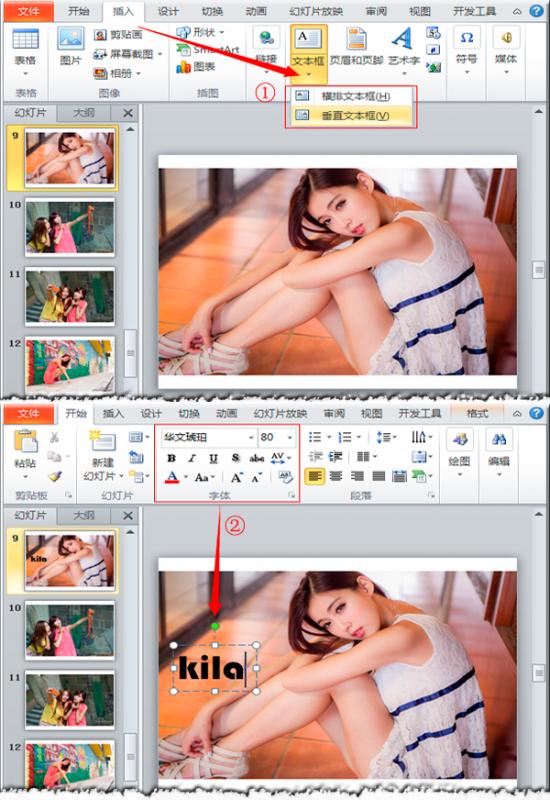Click the Aa change case icon
The height and width of the screenshot is (800, 550).
(202, 478)
